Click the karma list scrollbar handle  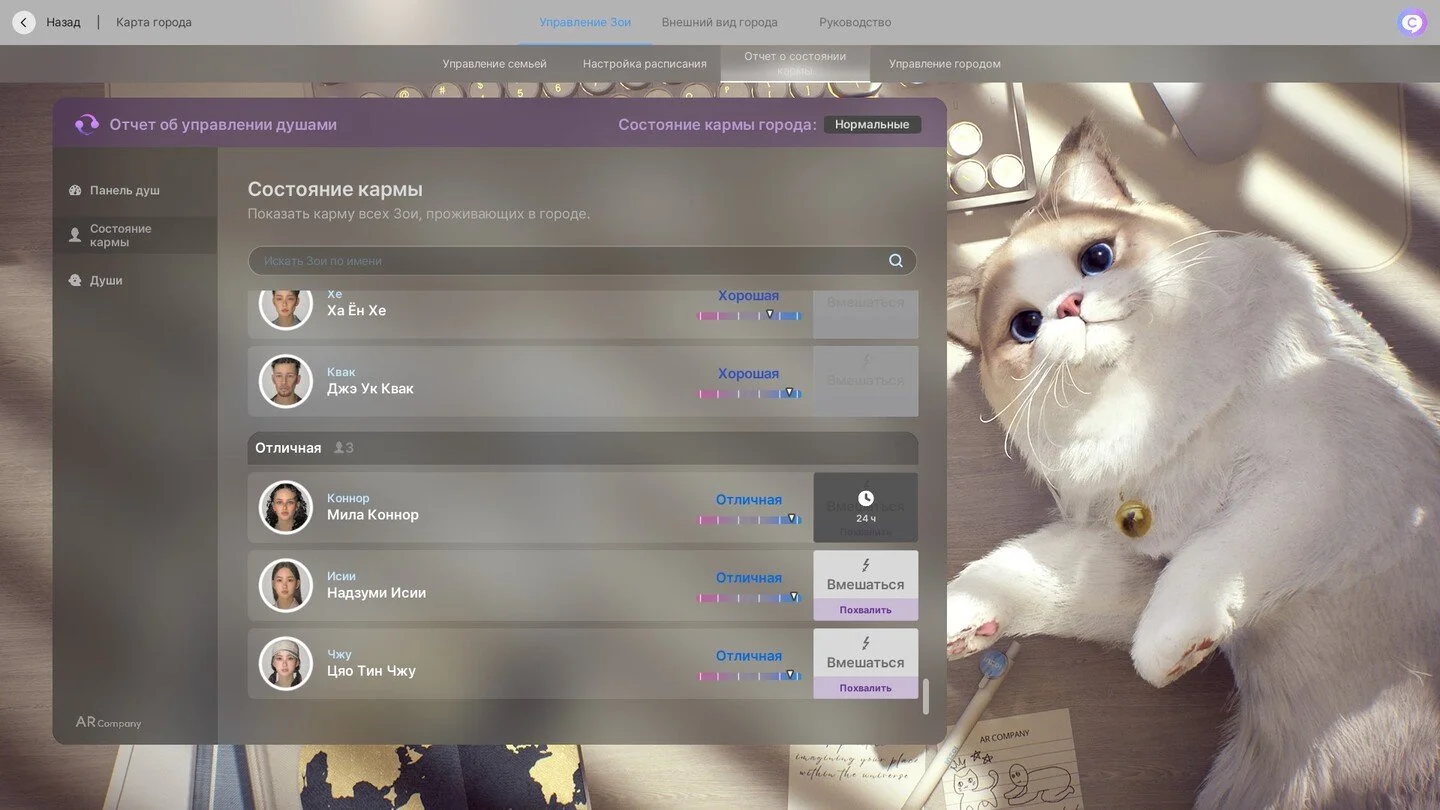(x=926, y=697)
